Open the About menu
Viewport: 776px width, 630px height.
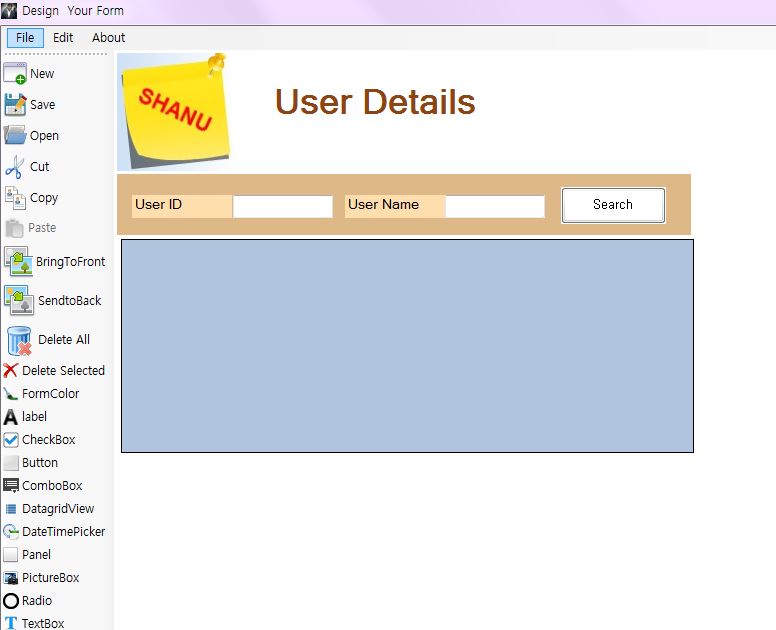[108, 38]
